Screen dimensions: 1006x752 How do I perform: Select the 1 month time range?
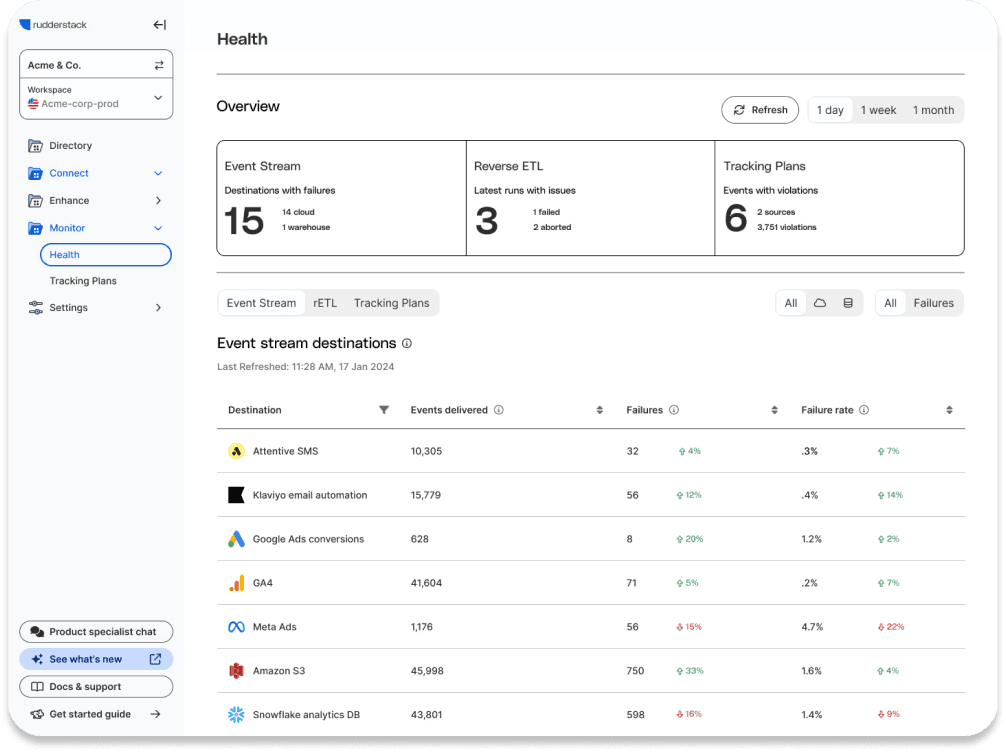(934, 110)
